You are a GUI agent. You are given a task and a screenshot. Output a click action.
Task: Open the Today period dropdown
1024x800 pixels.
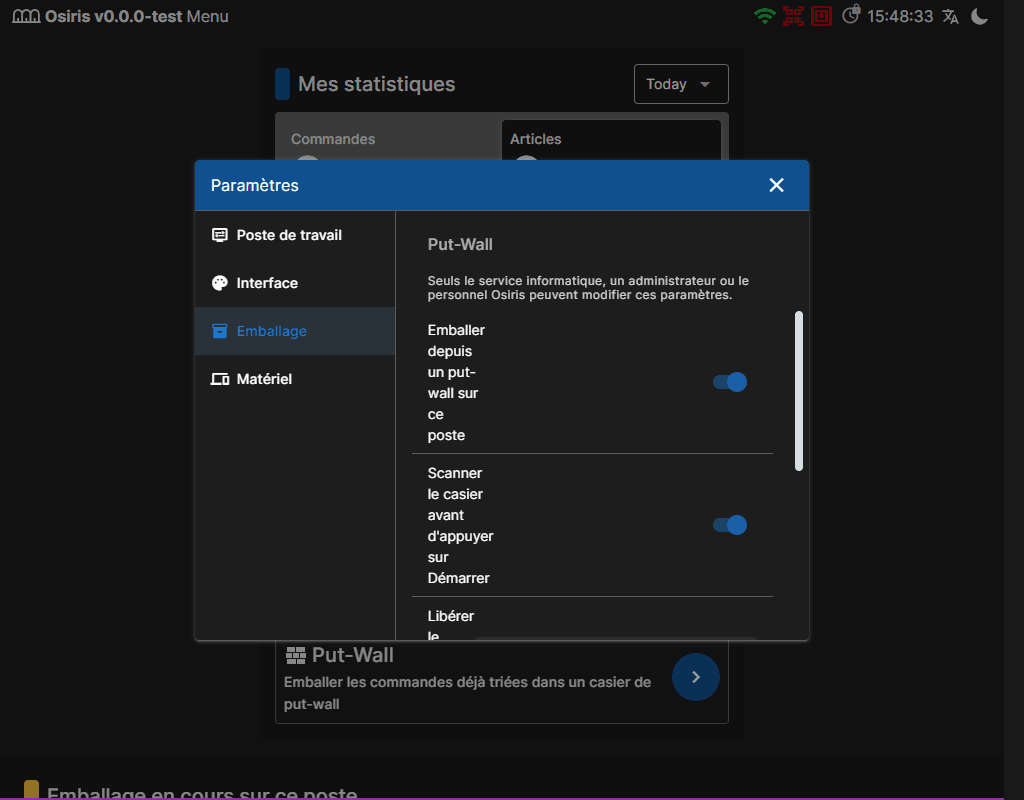[681, 84]
